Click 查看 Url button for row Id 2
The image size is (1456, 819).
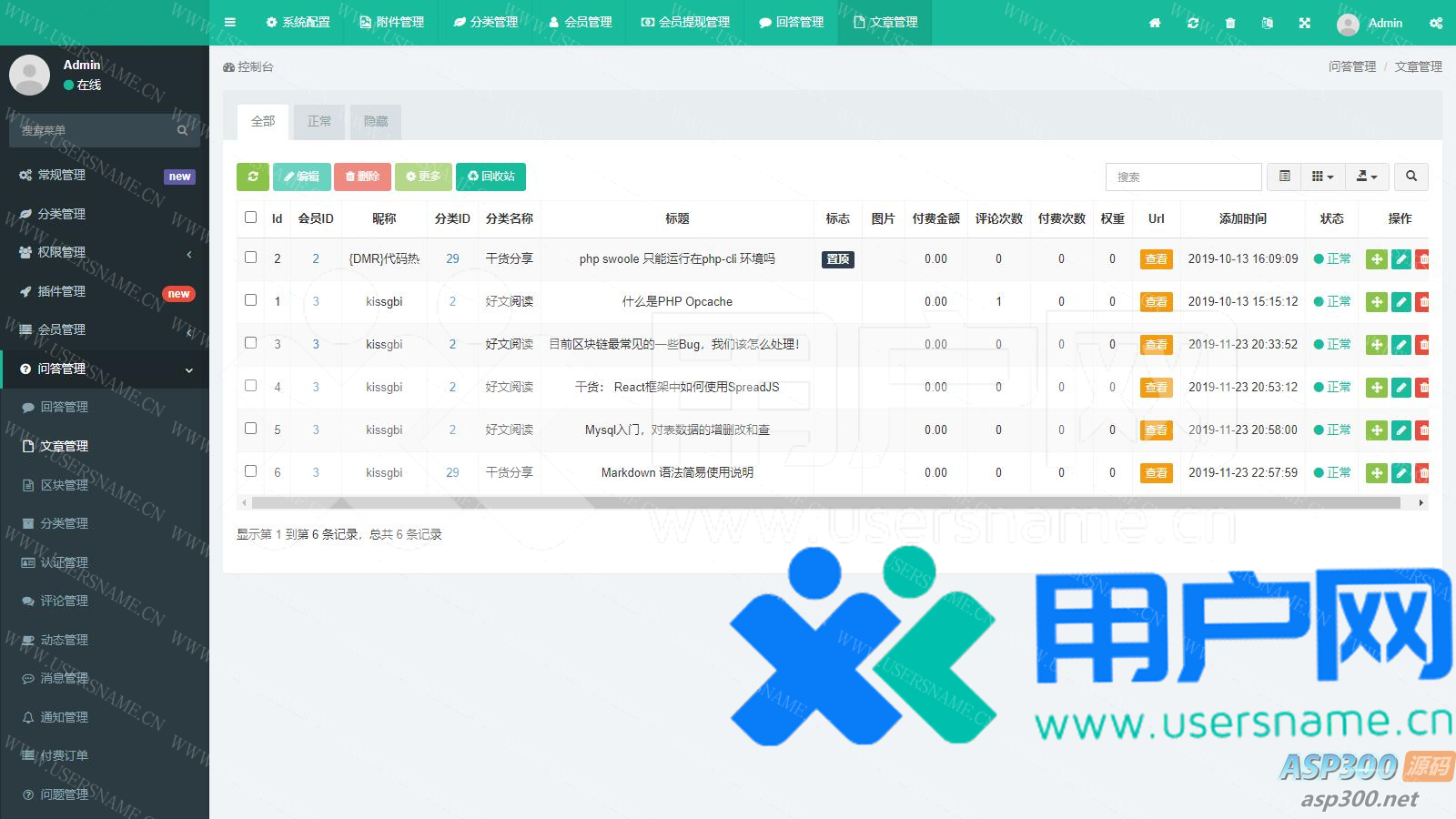point(1156,259)
